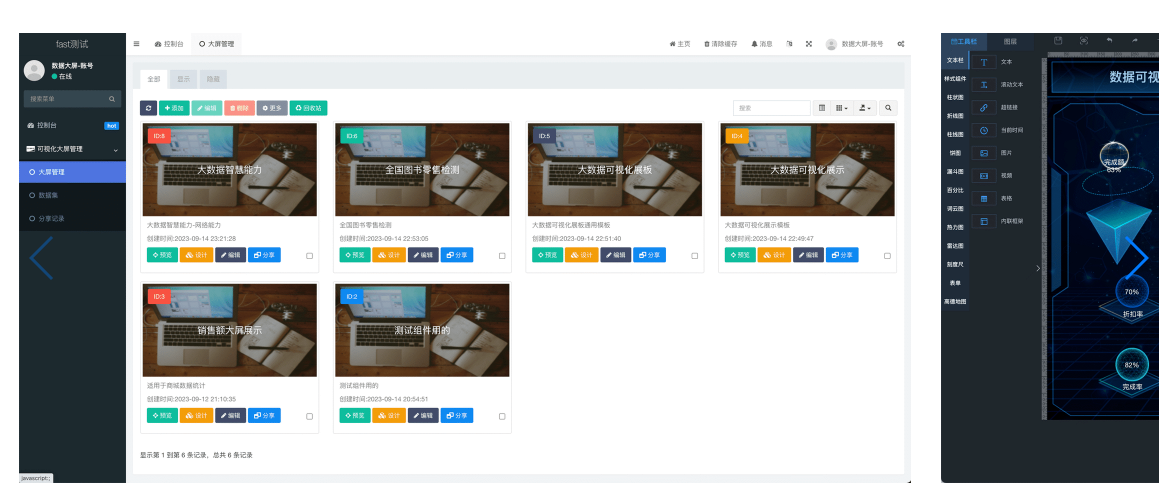The height and width of the screenshot is (504, 1165).
Task: Switch to the 全部 filter tab
Action: pos(154,79)
